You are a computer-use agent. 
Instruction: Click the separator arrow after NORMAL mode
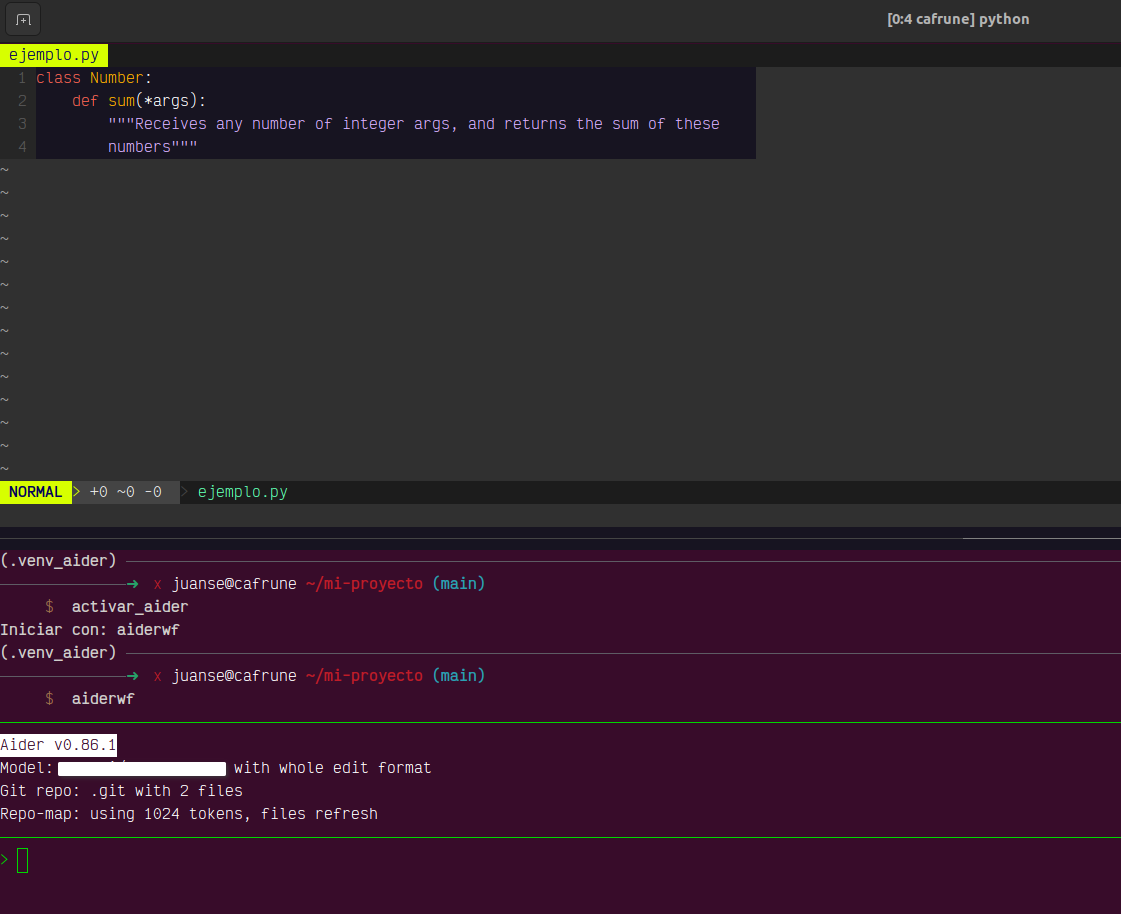77,492
